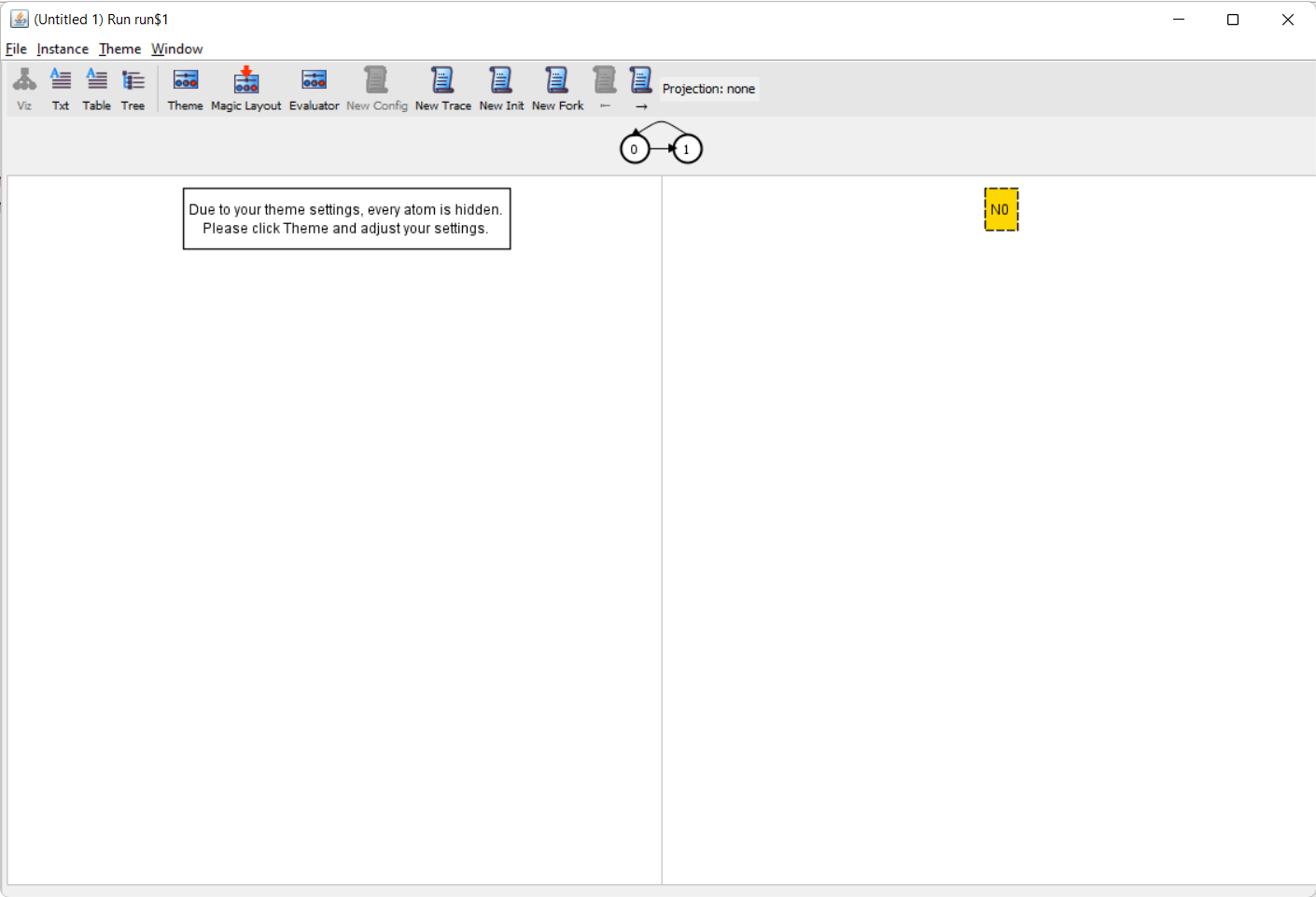Maximize the Run run$1 window
Image resolution: width=1316 pixels, height=897 pixels.
tap(1233, 19)
